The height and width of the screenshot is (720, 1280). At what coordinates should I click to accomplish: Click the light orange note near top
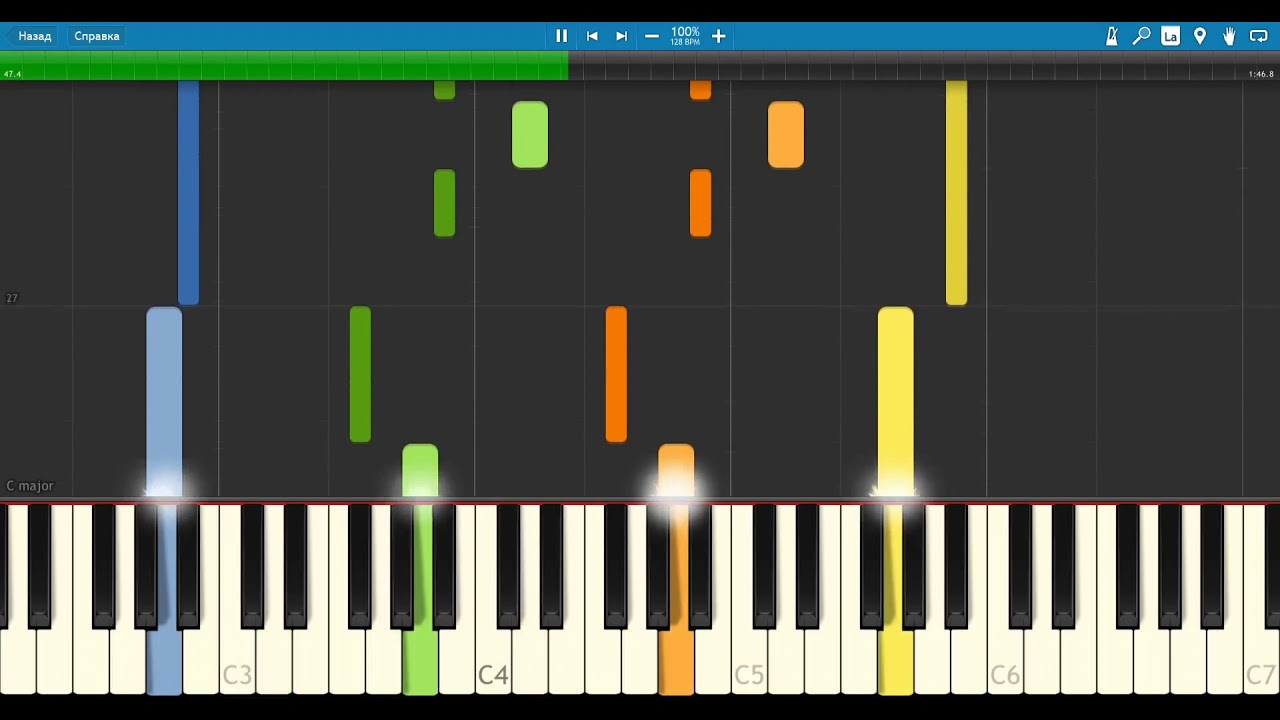tap(786, 135)
